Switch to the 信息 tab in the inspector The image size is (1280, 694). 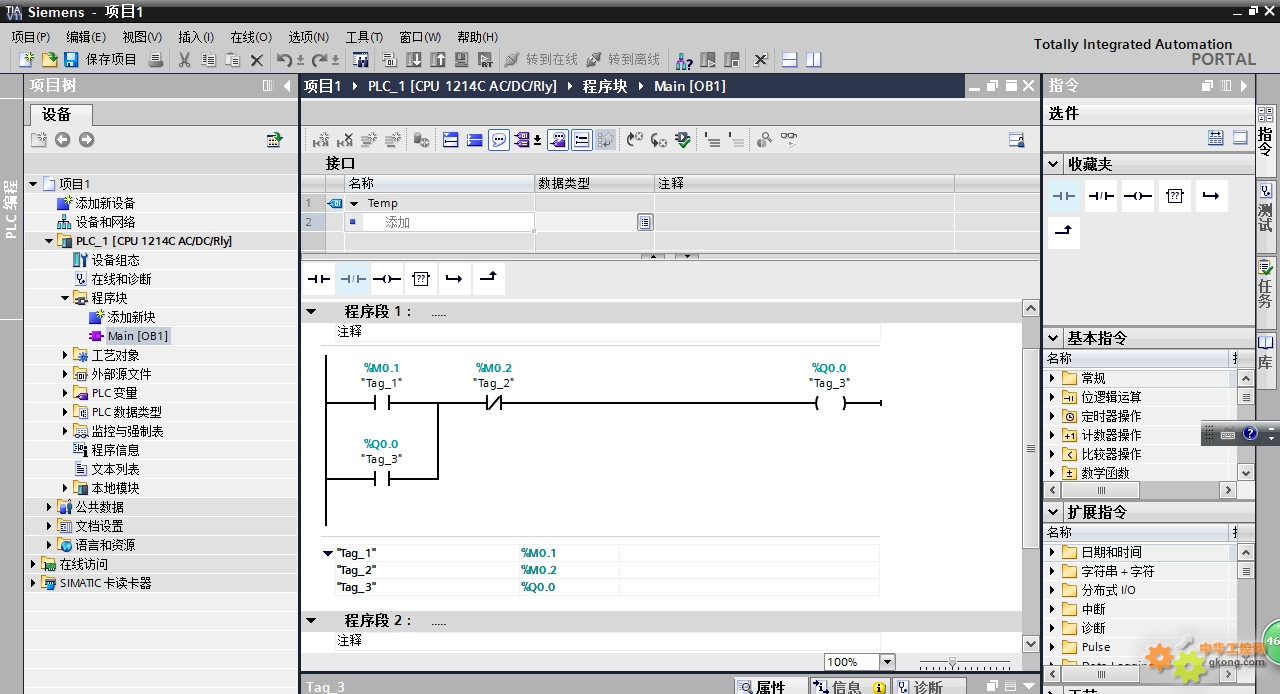(x=849, y=686)
